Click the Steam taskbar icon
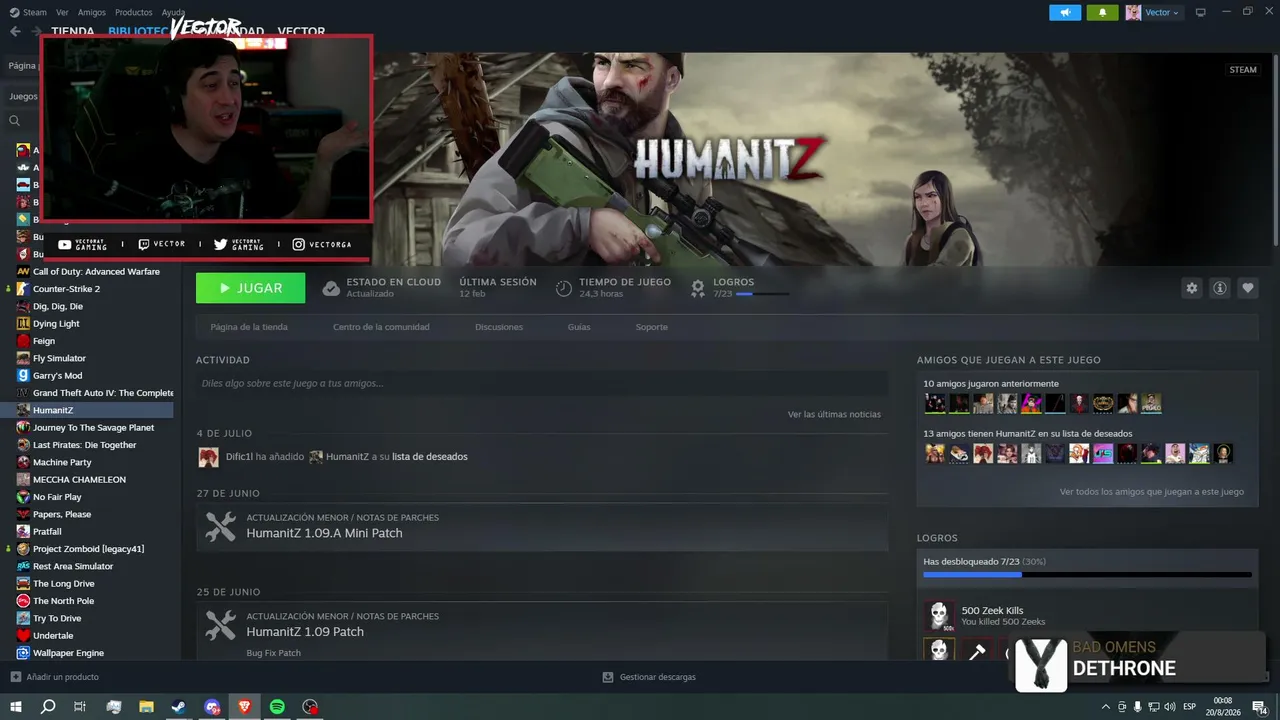 (x=179, y=707)
